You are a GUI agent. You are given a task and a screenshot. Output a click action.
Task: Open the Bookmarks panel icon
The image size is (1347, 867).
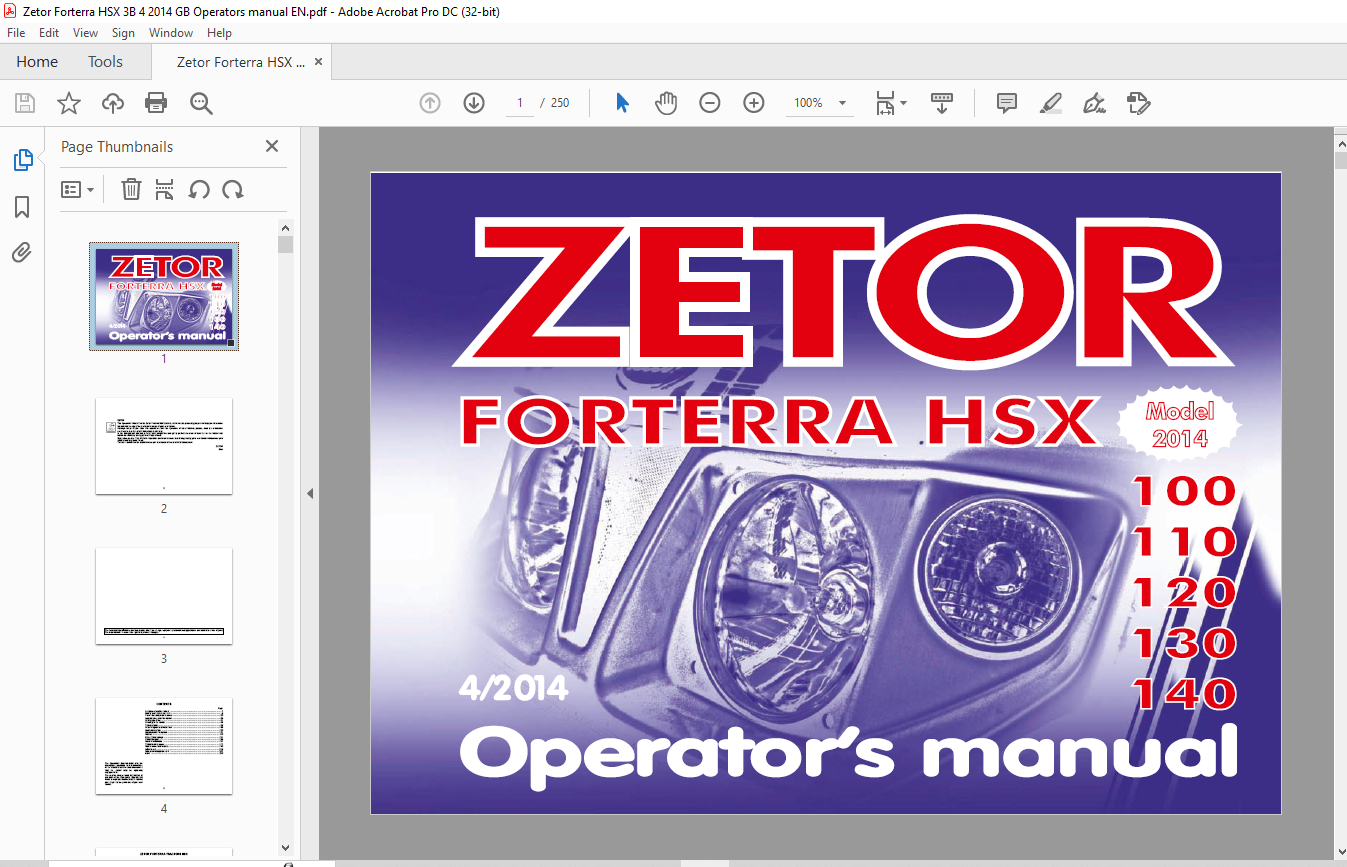(22, 207)
